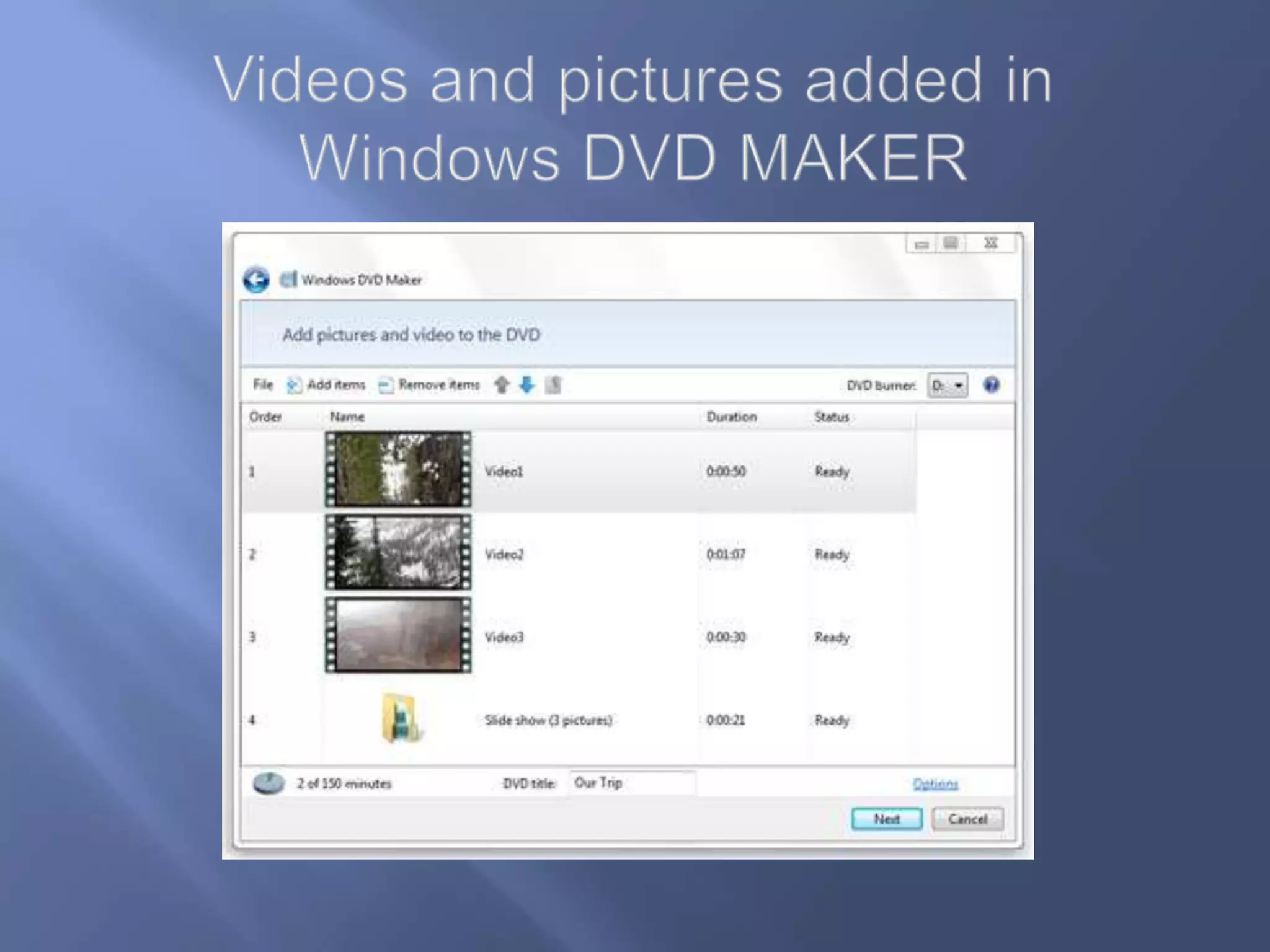Select the Video1 thumbnail

(x=398, y=470)
